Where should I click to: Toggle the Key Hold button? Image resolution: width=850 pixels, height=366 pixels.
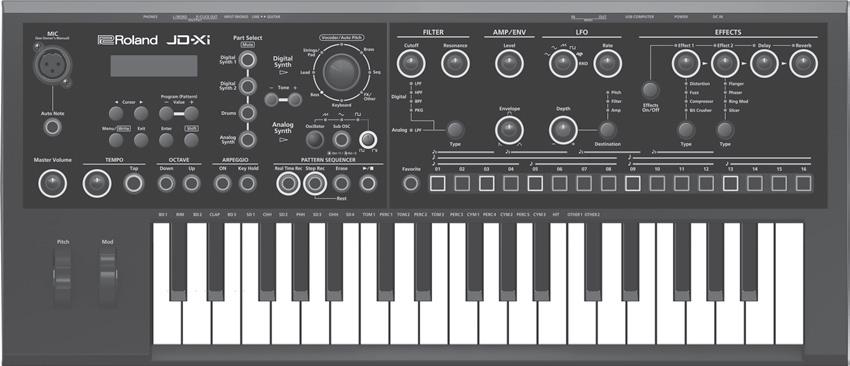(x=248, y=183)
